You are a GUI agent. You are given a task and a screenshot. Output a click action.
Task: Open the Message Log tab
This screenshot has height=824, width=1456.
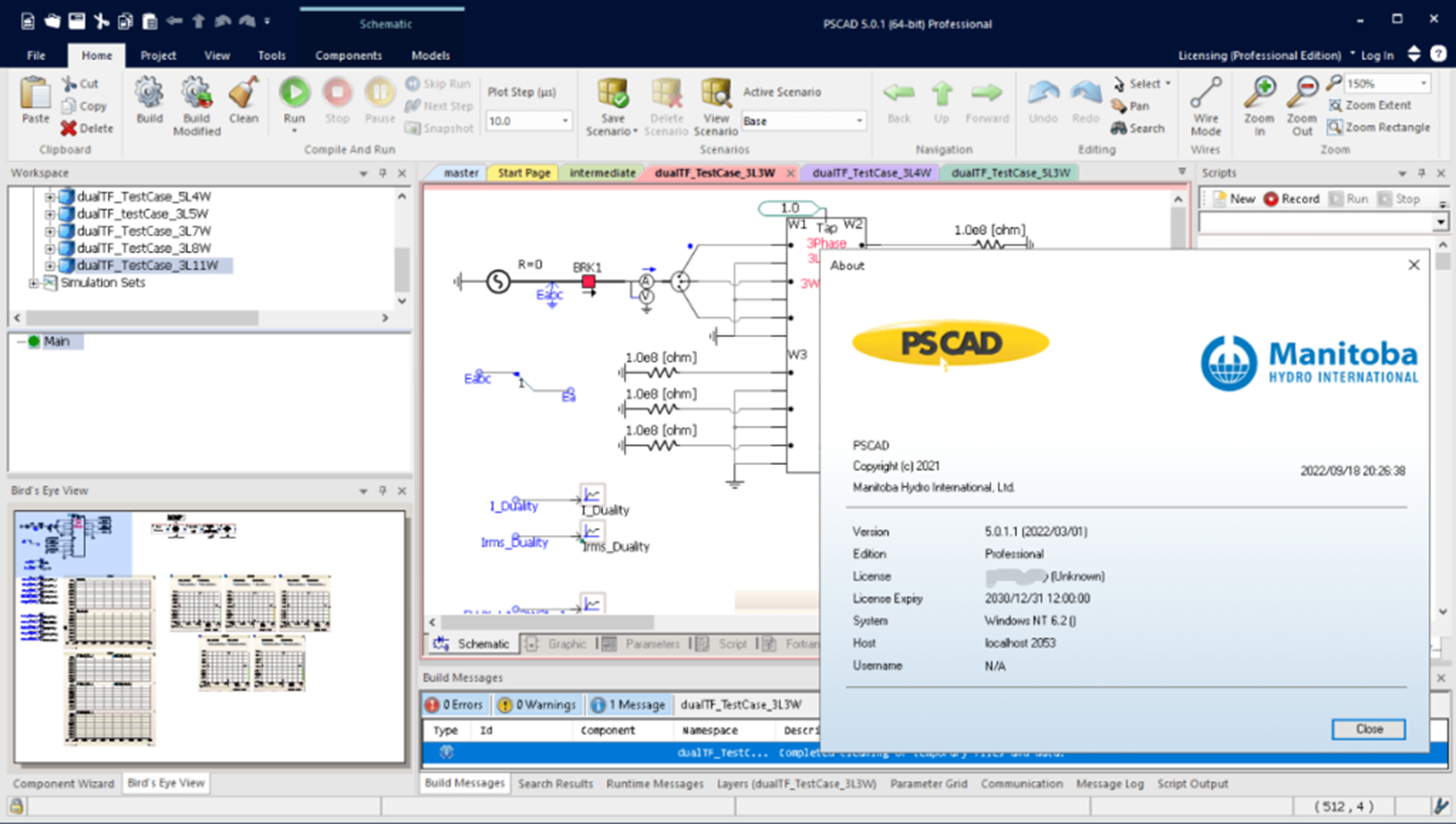(1110, 784)
